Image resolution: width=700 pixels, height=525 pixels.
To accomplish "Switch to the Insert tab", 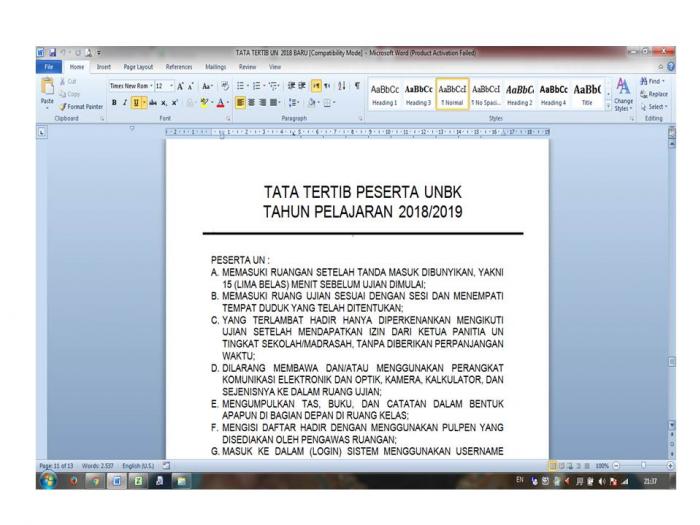I will pos(103,67).
